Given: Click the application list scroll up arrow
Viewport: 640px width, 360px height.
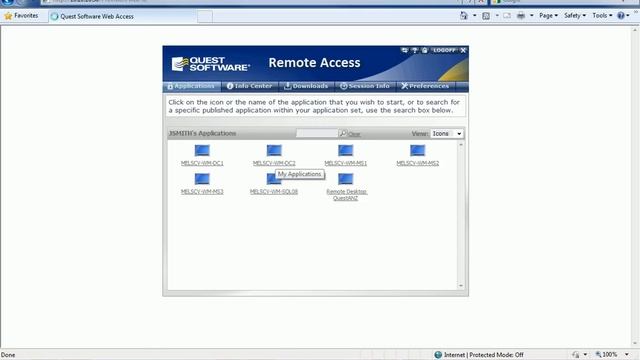Looking at the screenshot, I should pyautogui.click(x=461, y=145).
